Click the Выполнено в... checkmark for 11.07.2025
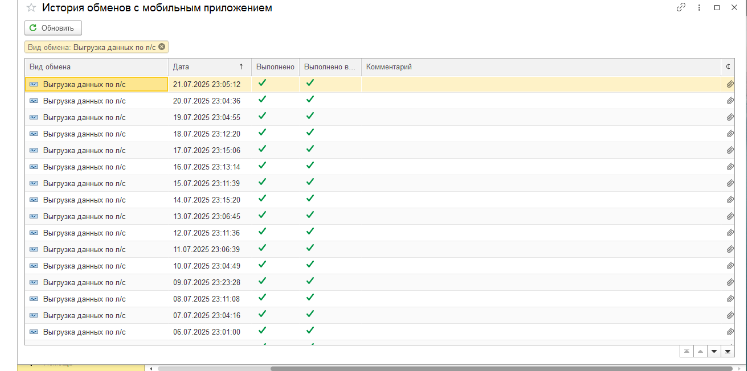Screen dimensions: 747x371 pyautogui.click(x=310, y=248)
